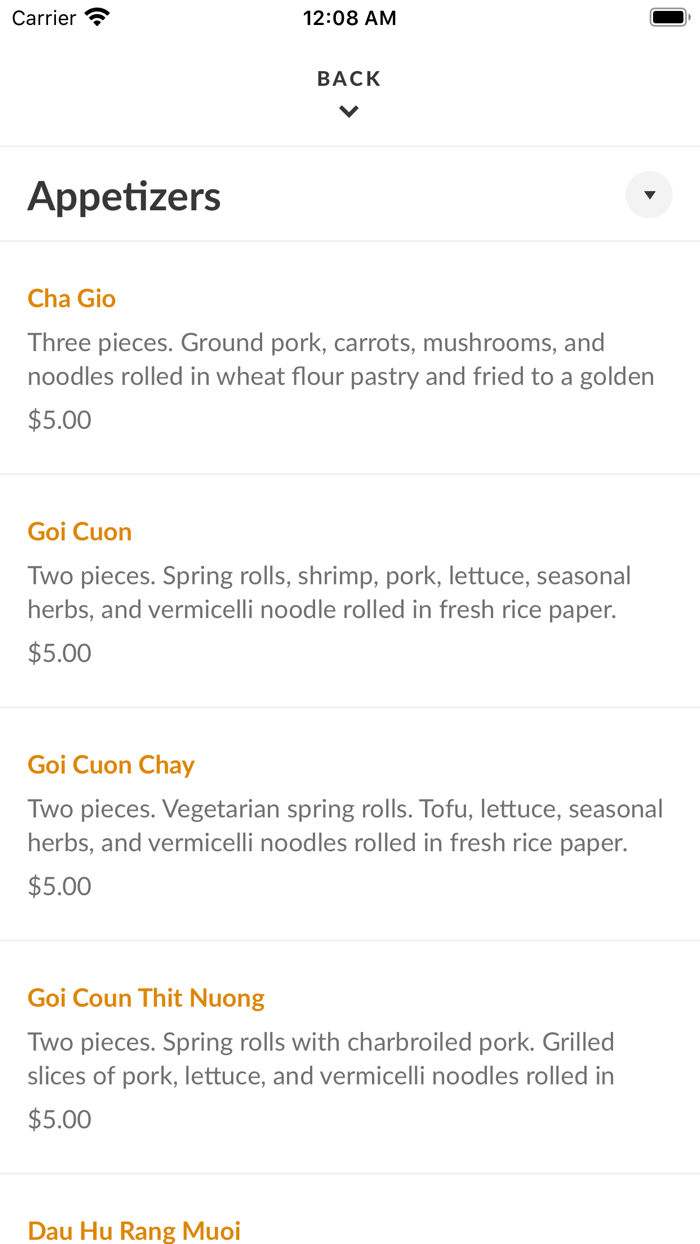The width and height of the screenshot is (700, 1244).
Task: Tap the $5.00 under Goi Coun Thit Nuong
Action: click(59, 1119)
